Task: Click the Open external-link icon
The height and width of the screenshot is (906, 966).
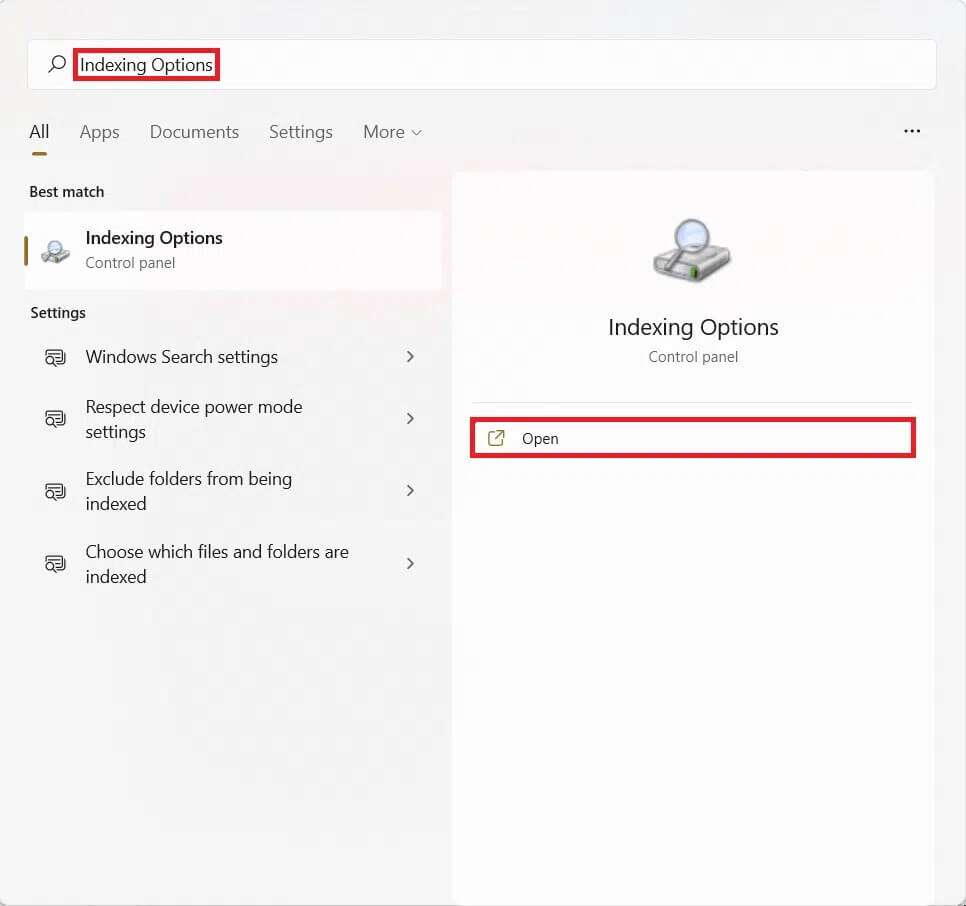Action: [x=496, y=438]
